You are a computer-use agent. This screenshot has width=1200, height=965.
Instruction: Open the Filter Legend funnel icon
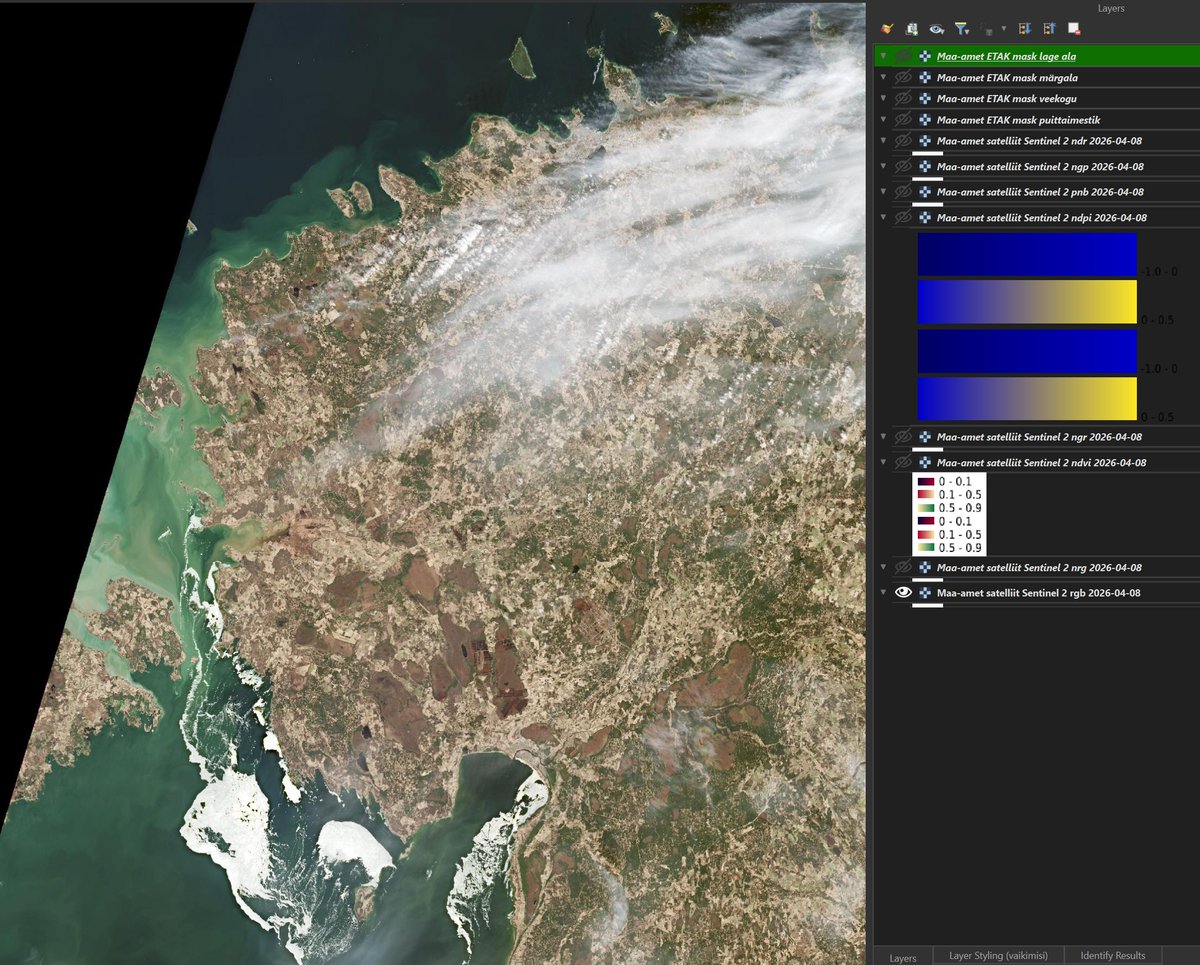[x=961, y=30]
